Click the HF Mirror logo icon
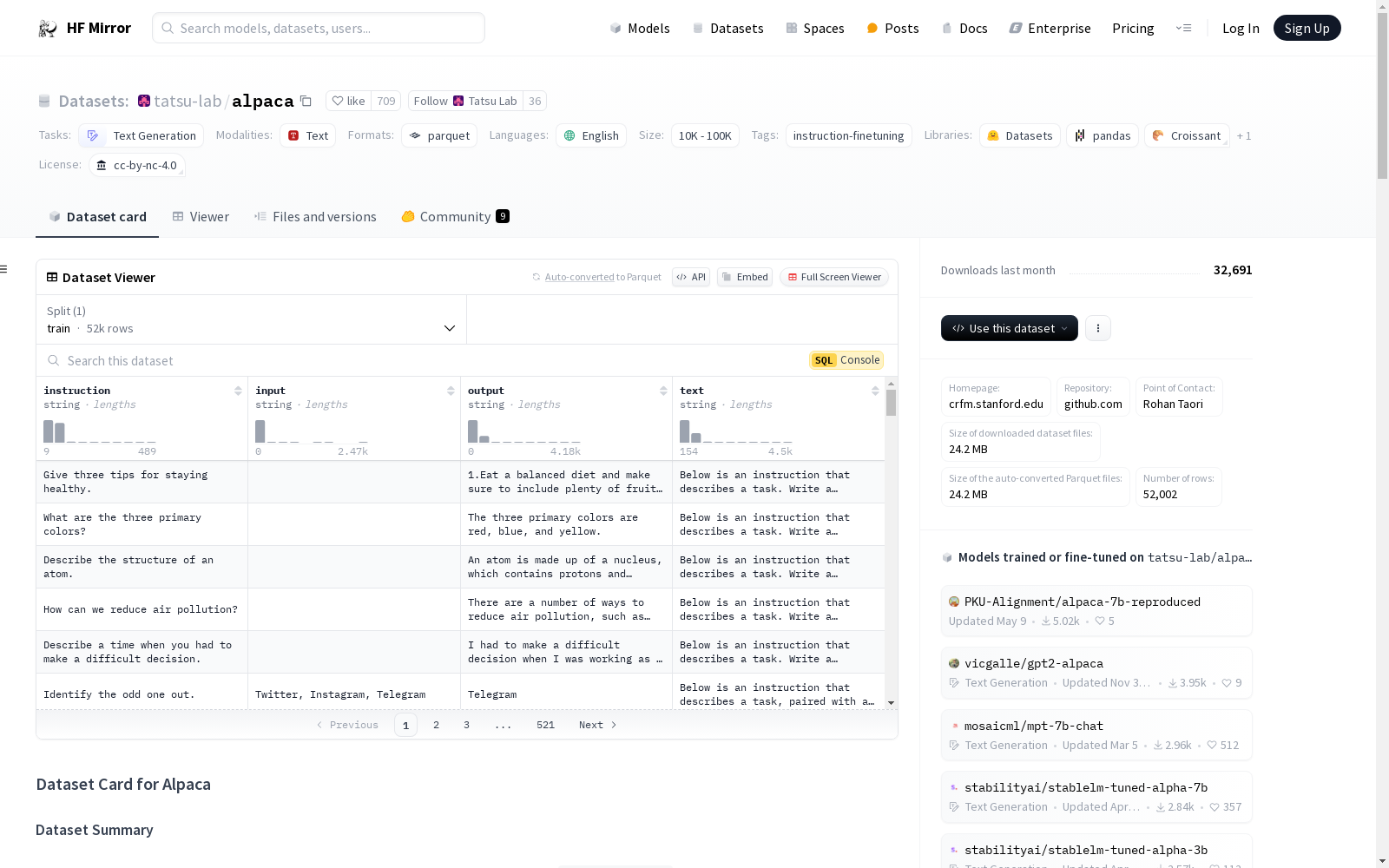 pos(48,29)
